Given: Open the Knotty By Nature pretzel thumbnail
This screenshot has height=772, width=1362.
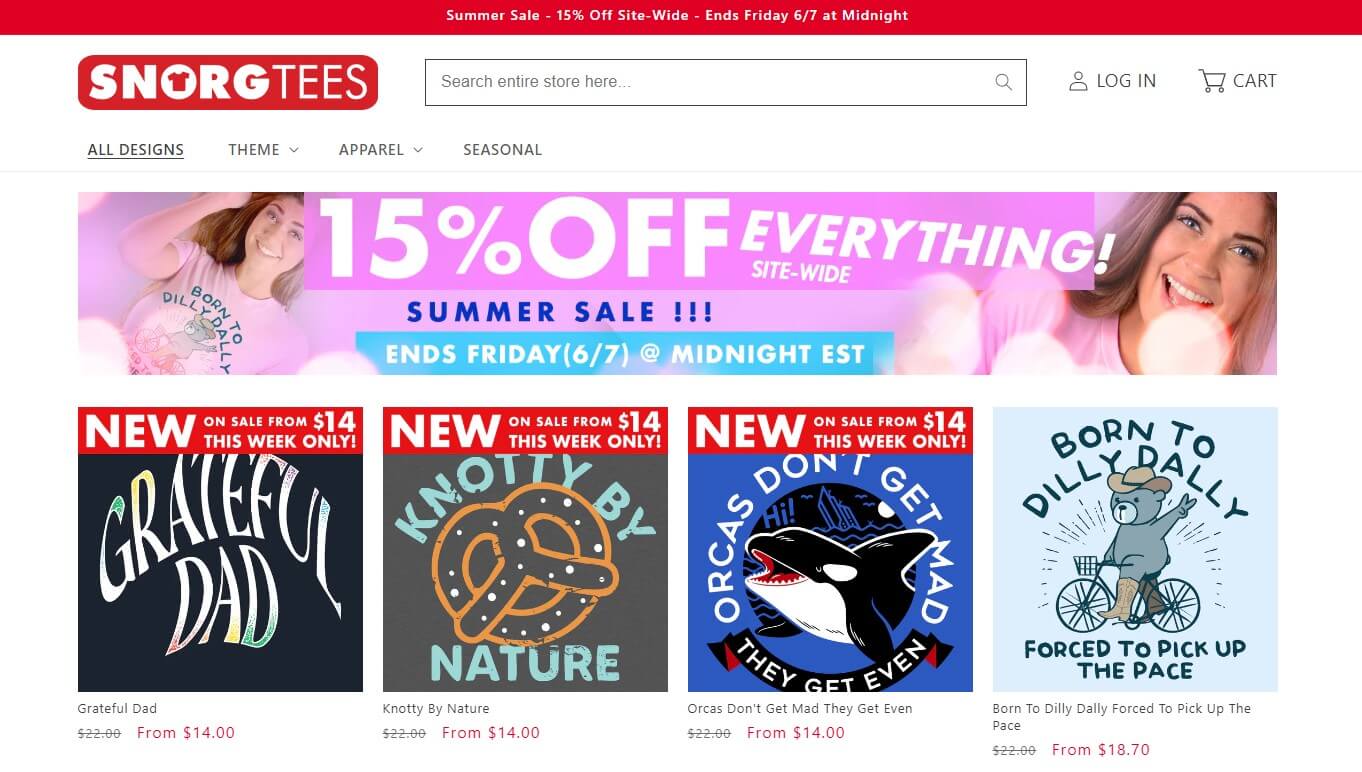Looking at the screenshot, I should coord(525,549).
